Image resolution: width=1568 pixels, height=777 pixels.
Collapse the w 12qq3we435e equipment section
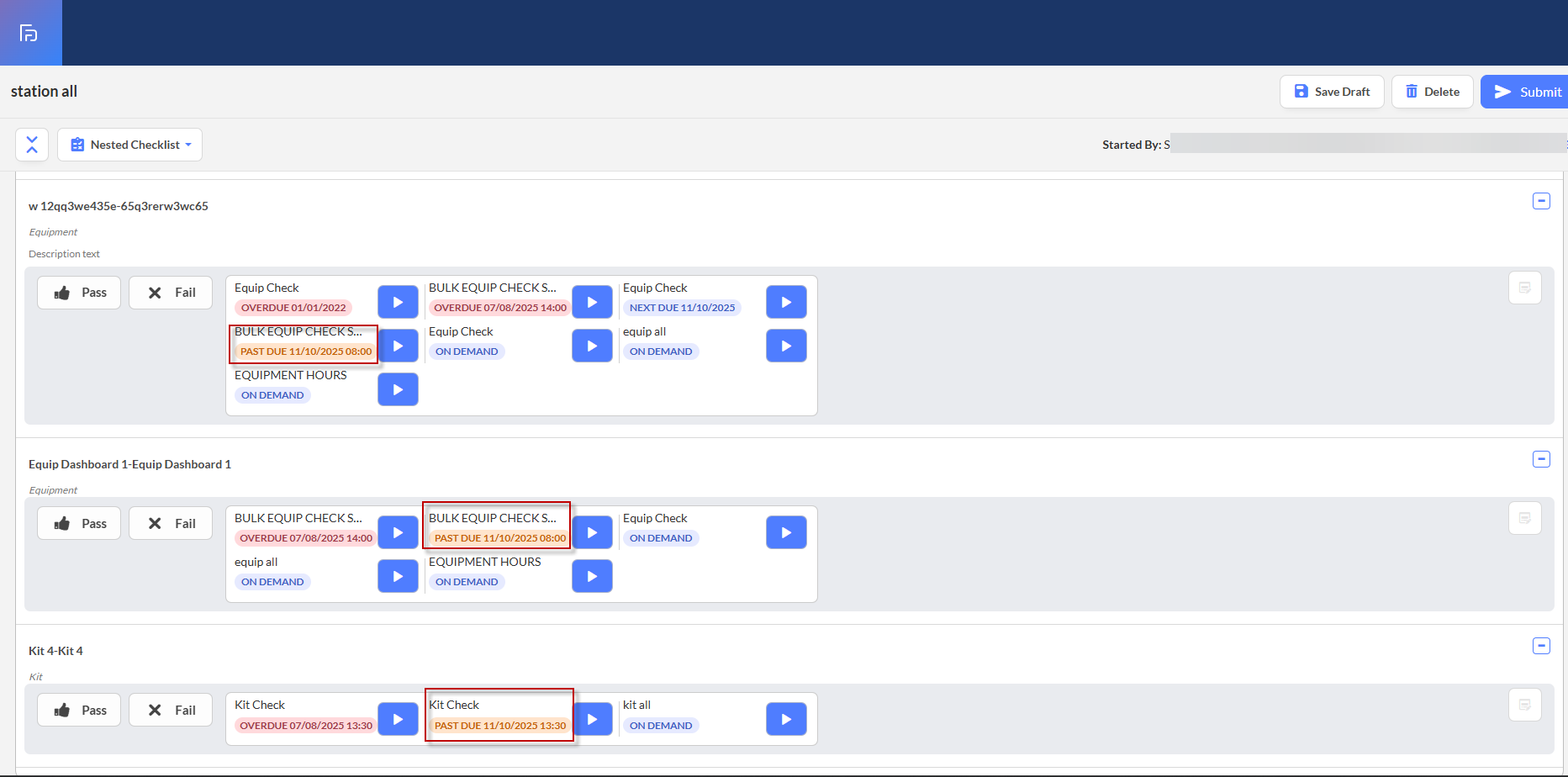[1541, 201]
